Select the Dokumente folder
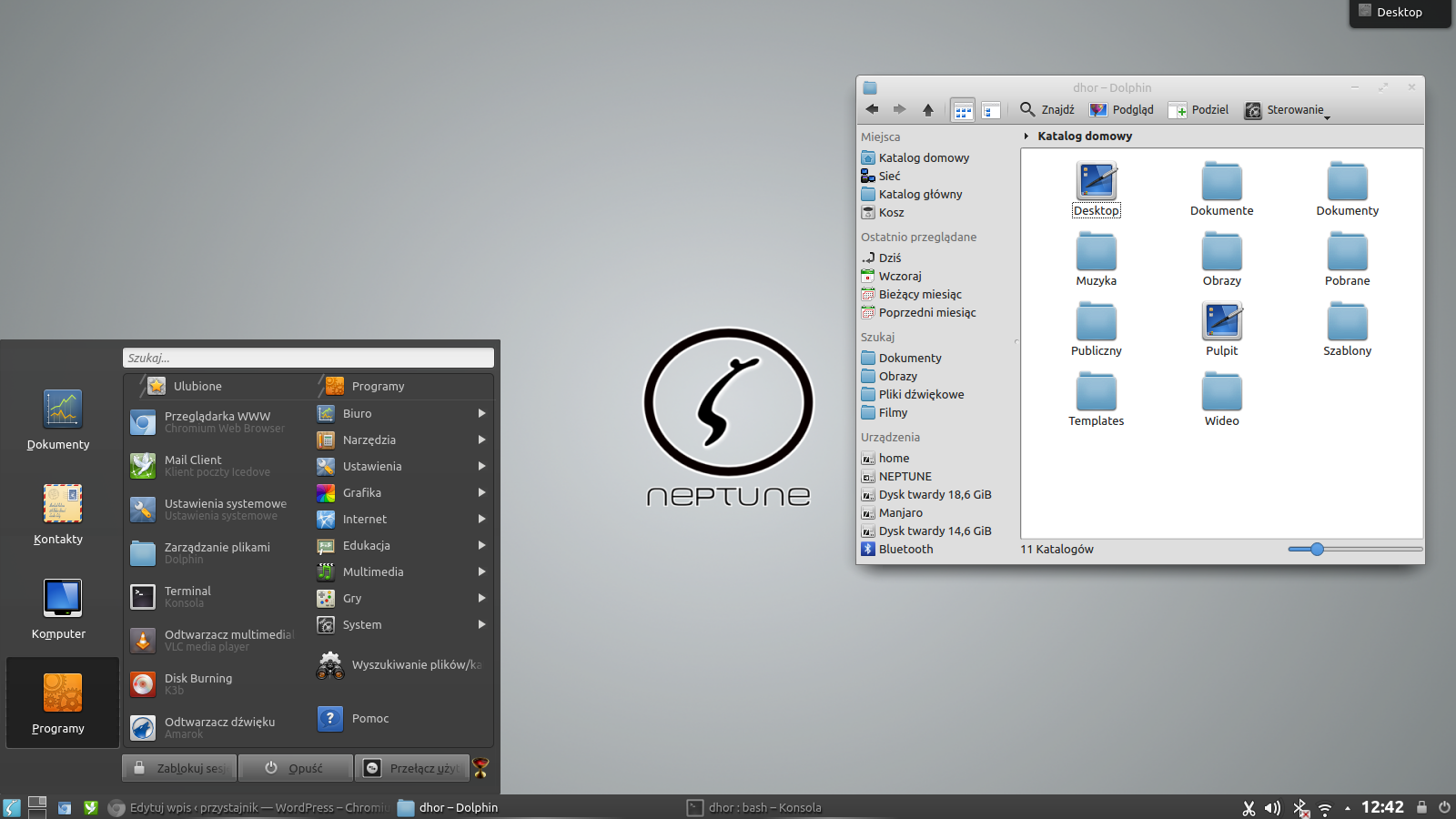This screenshot has width=1456, height=819. point(1222,189)
